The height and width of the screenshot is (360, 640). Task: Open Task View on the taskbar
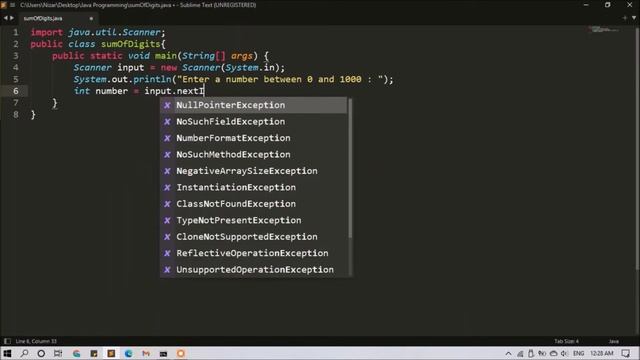tap(58, 353)
